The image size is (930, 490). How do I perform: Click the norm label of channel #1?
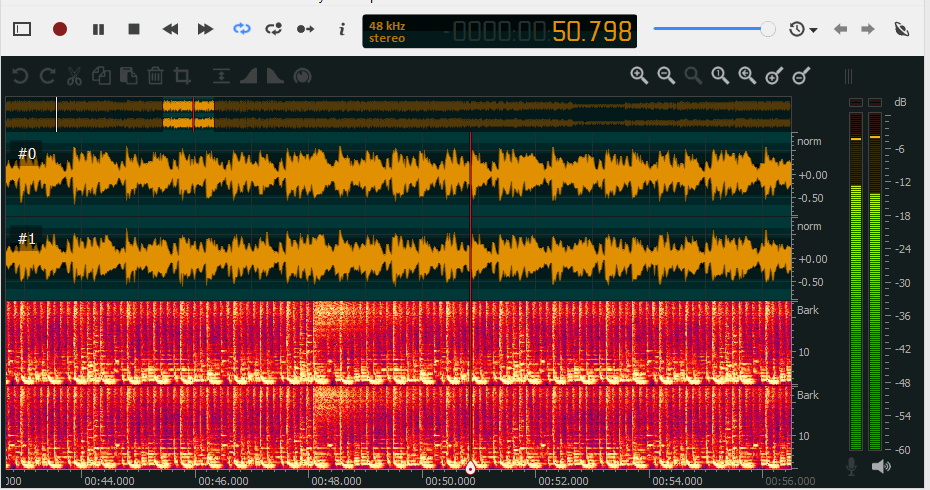click(x=809, y=226)
